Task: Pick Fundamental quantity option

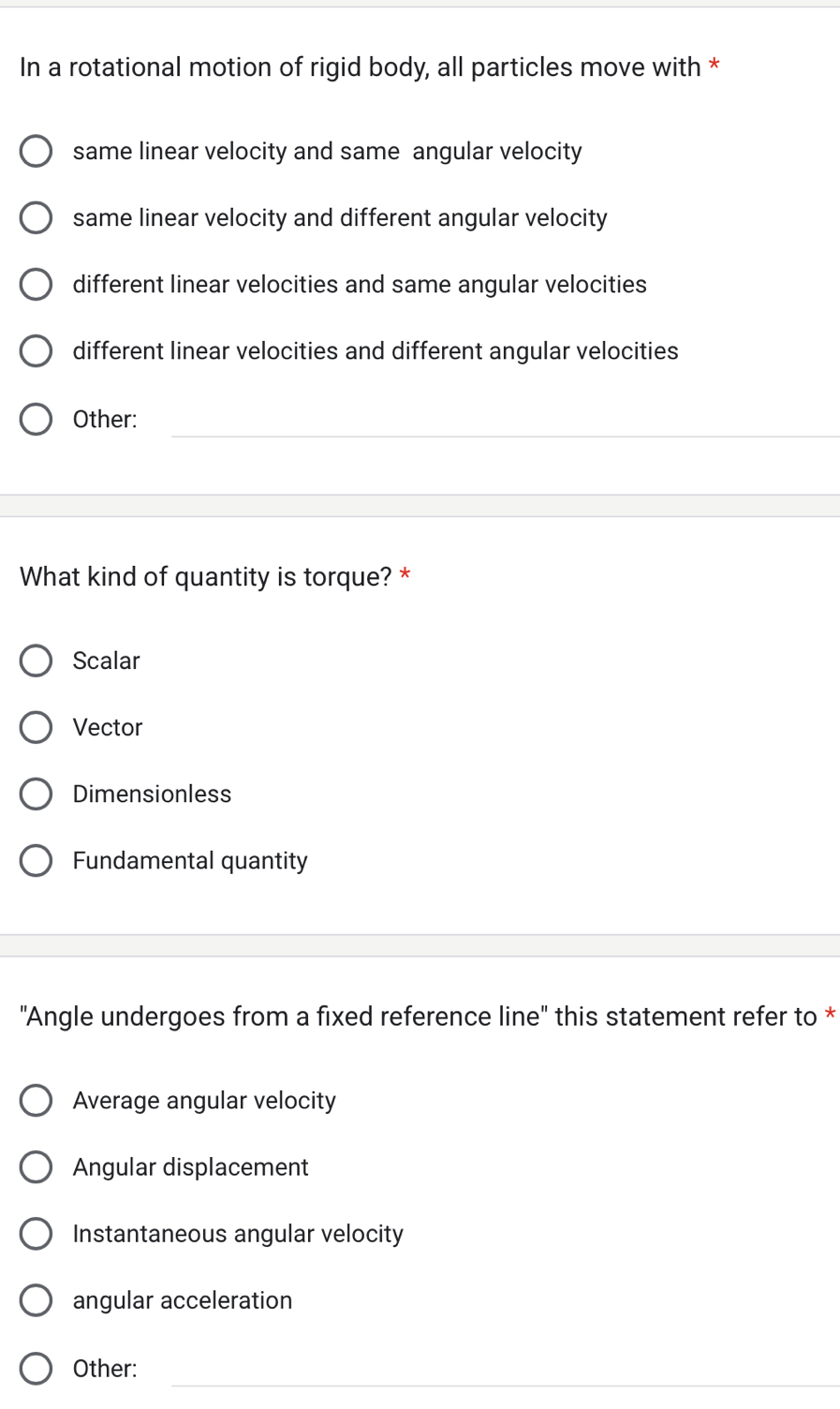Action: click(36, 861)
